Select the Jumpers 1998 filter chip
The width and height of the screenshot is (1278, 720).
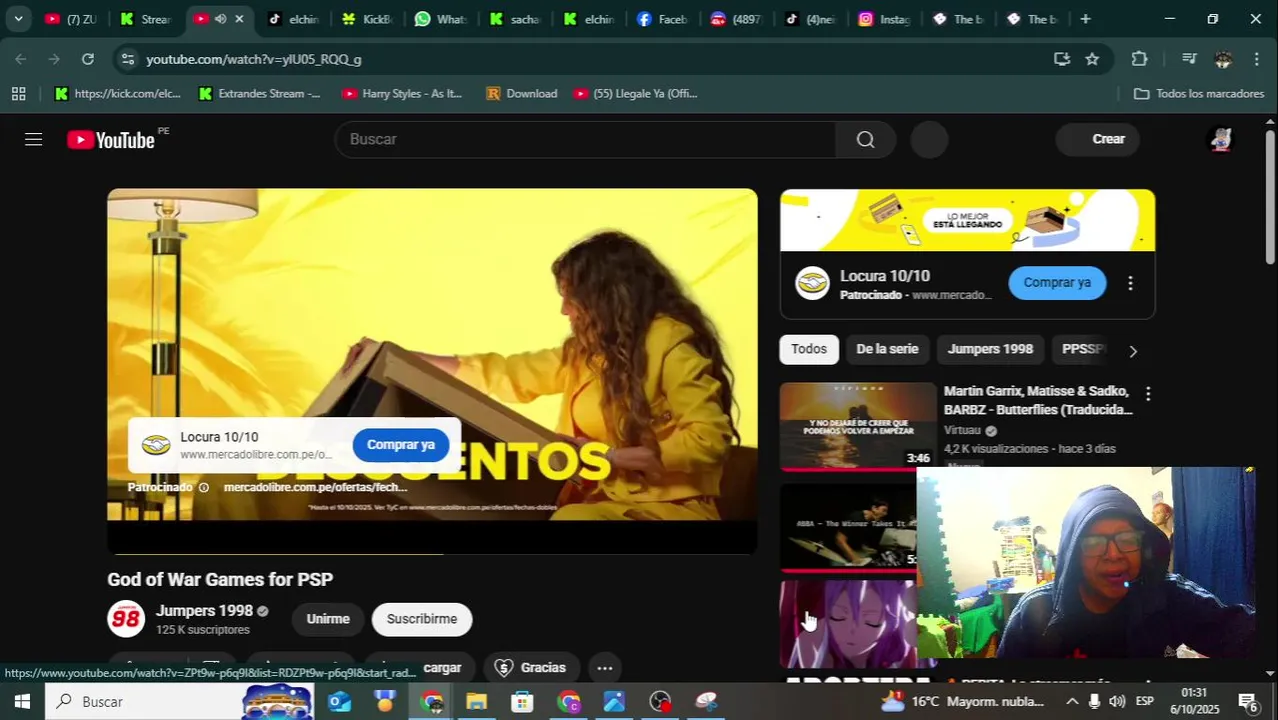[990, 349]
